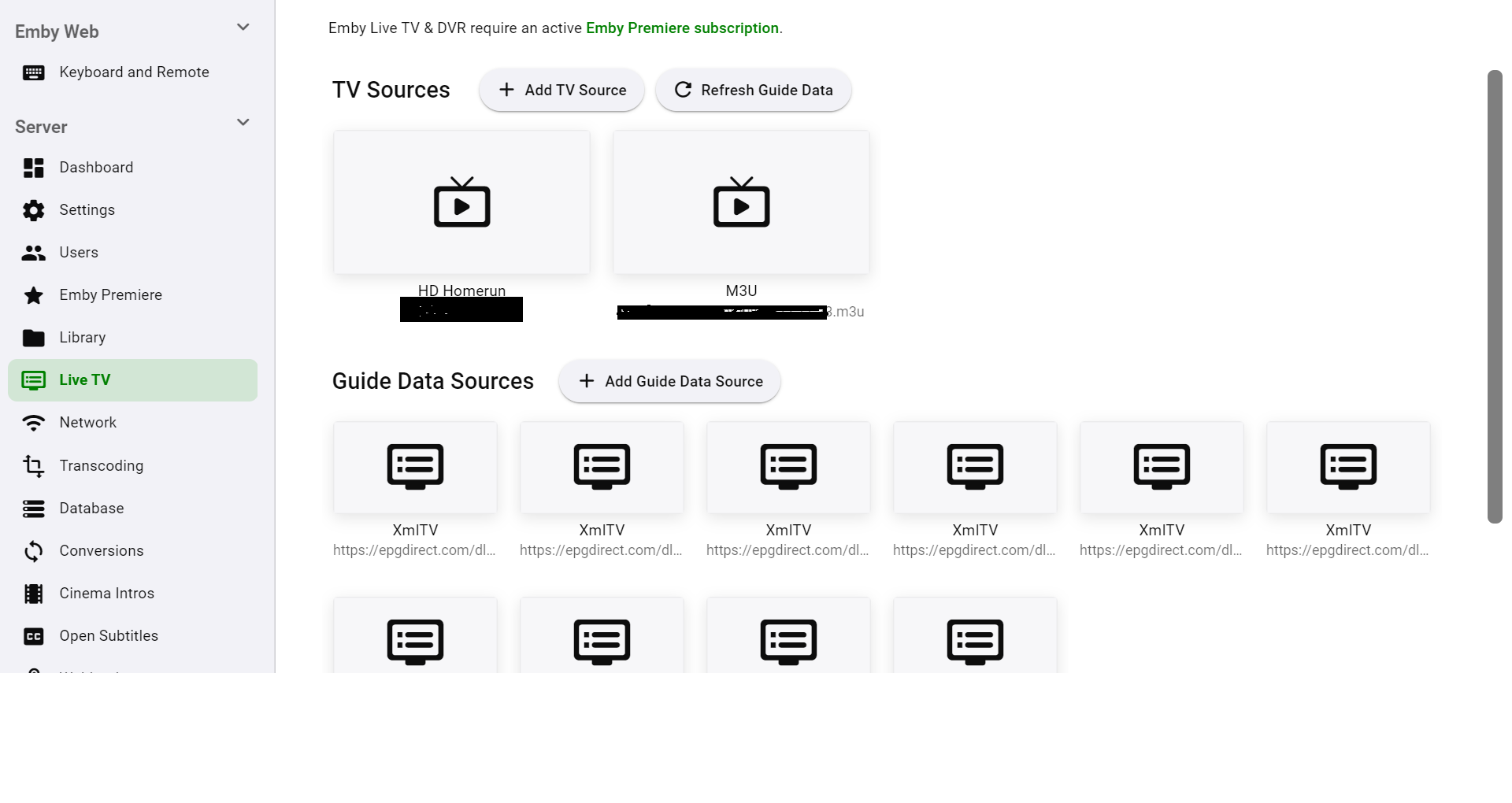Open the HD Homerun TV source card
Image resolution: width=1512 pixels, height=803 pixels.
point(461,202)
